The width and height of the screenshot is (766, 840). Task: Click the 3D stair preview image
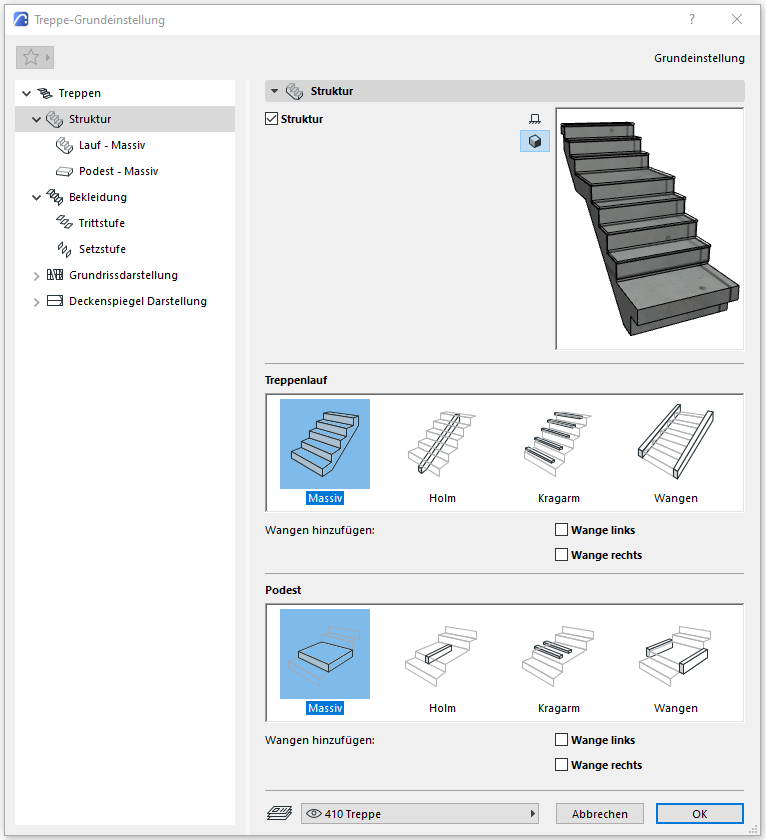[649, 228]
